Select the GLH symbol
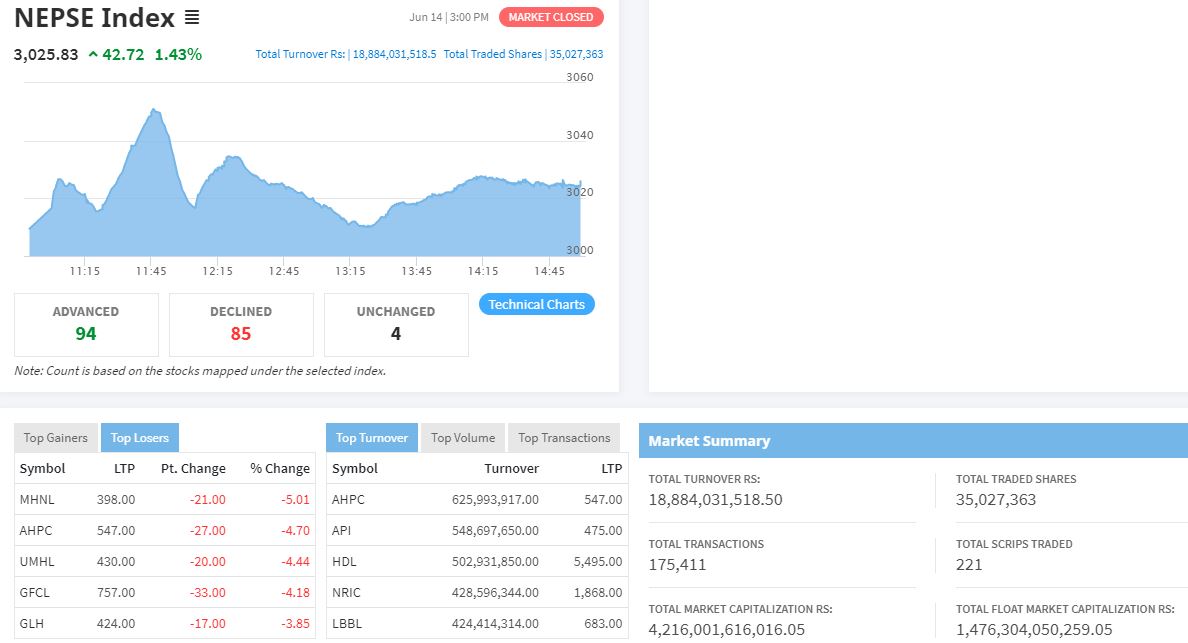Viewport: 1188px width, 643px height. [x=31, y=624]
